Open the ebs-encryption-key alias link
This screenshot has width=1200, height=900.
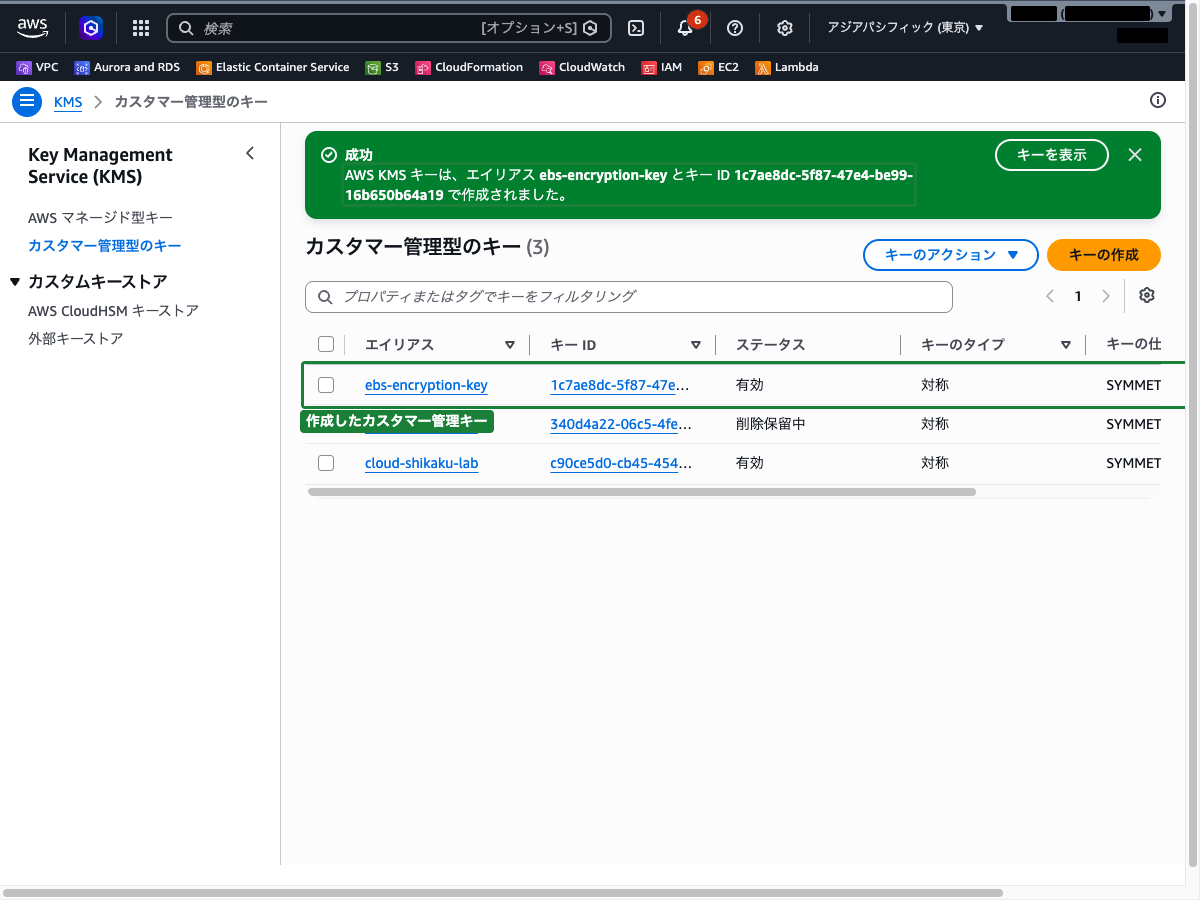tap(426, 385)
